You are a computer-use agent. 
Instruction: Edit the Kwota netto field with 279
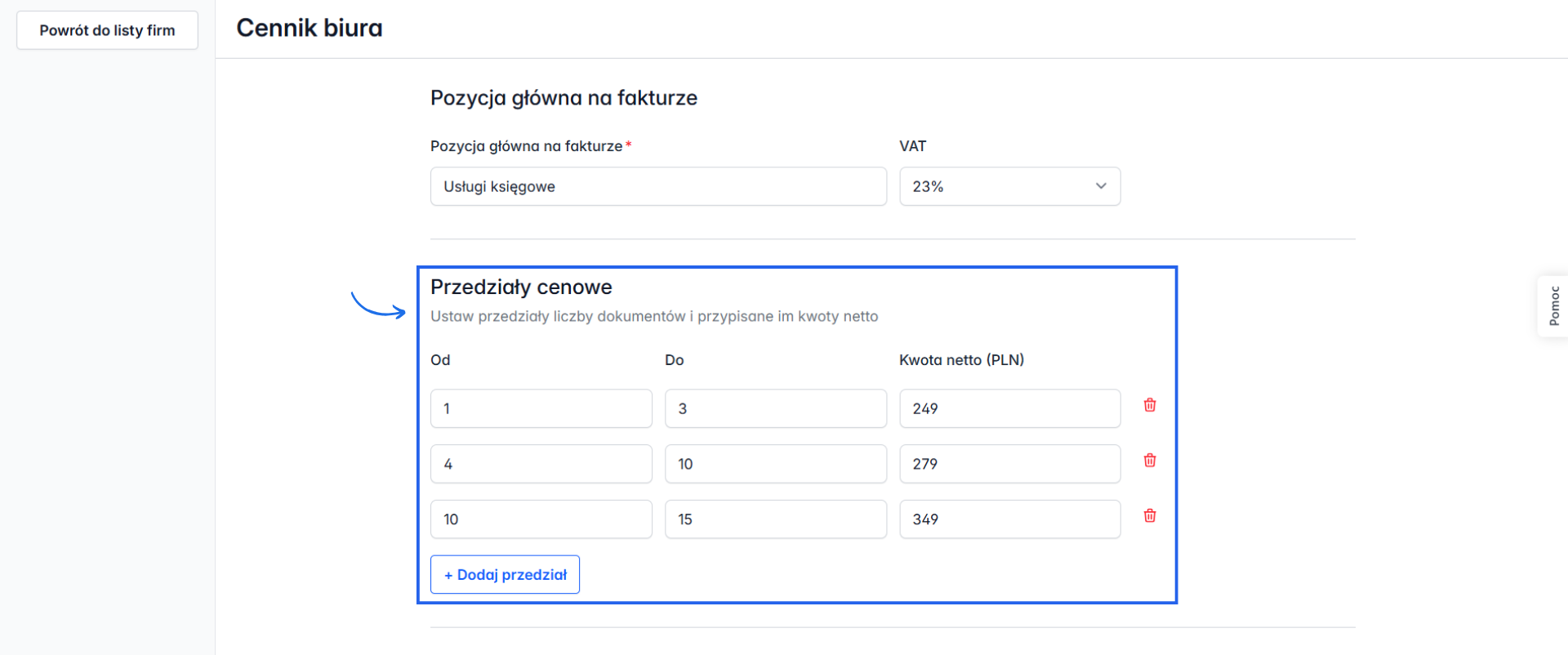click(x=1009, y=464)
